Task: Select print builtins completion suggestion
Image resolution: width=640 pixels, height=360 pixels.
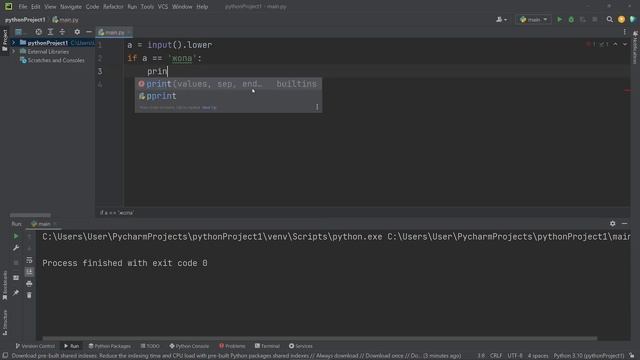Action: 228,84
